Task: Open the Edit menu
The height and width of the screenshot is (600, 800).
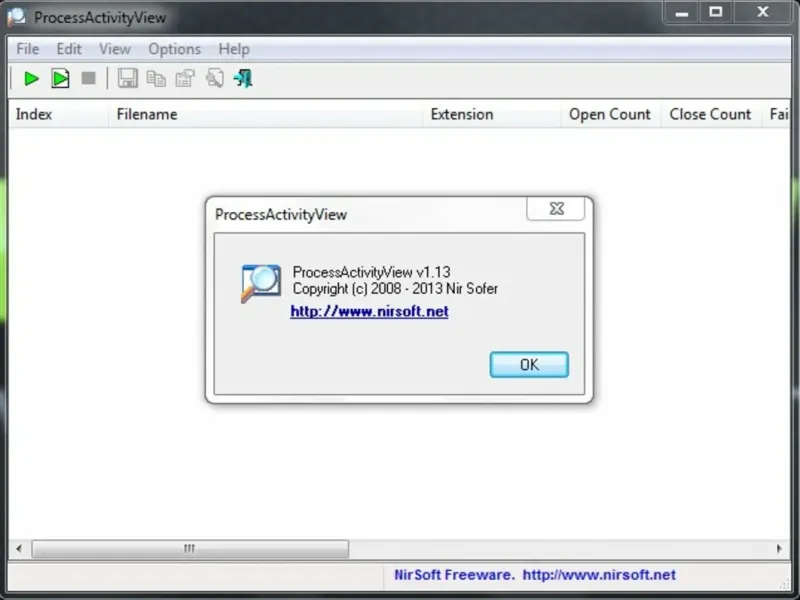Action: coord(69,49)
